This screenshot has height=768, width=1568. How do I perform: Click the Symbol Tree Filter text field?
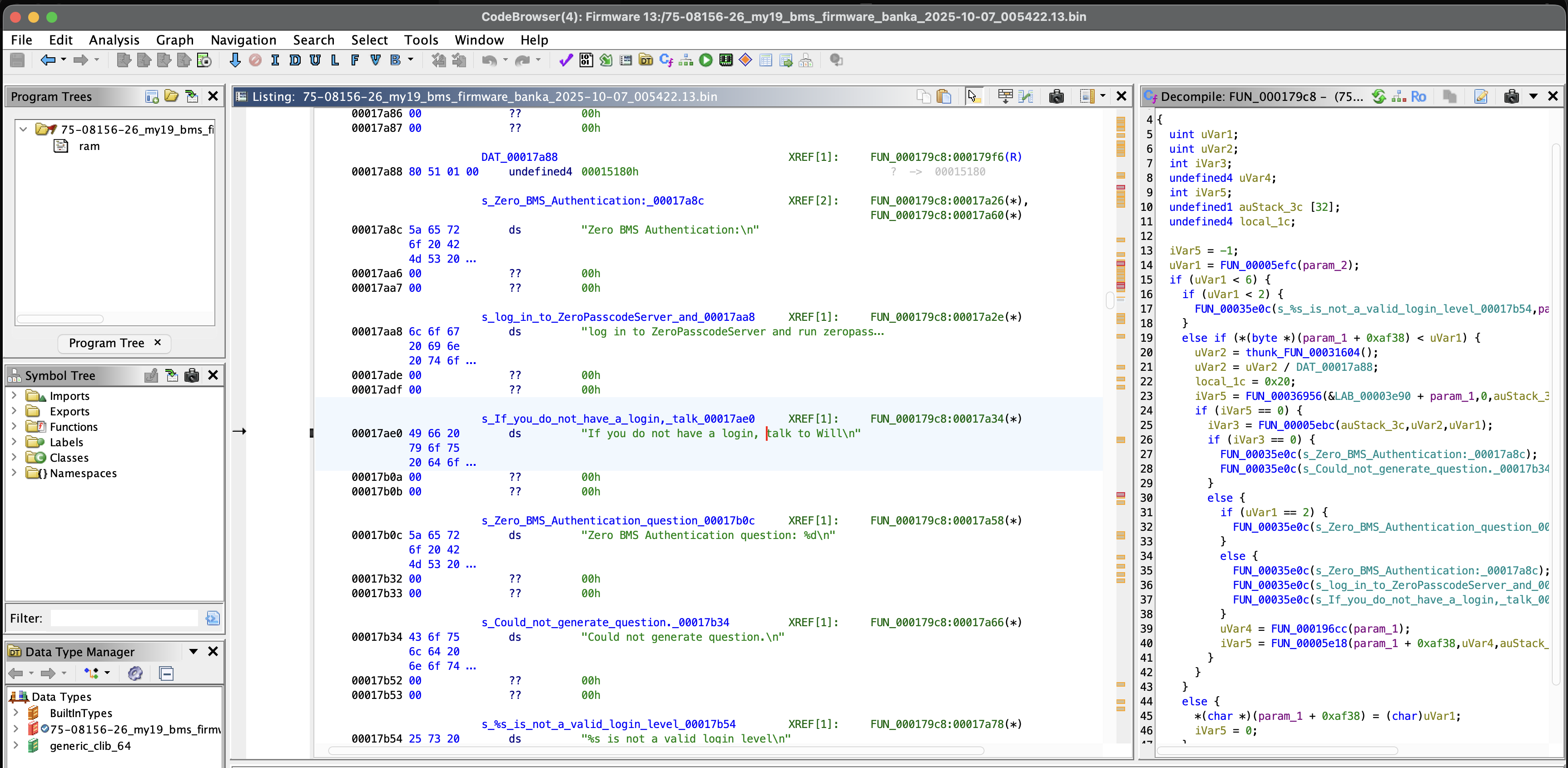click(124, 618)
